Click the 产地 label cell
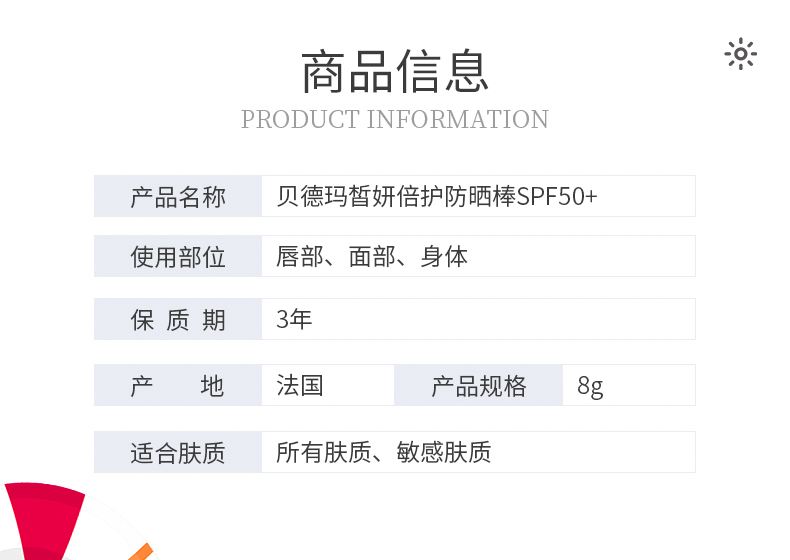 pos(178,385)
